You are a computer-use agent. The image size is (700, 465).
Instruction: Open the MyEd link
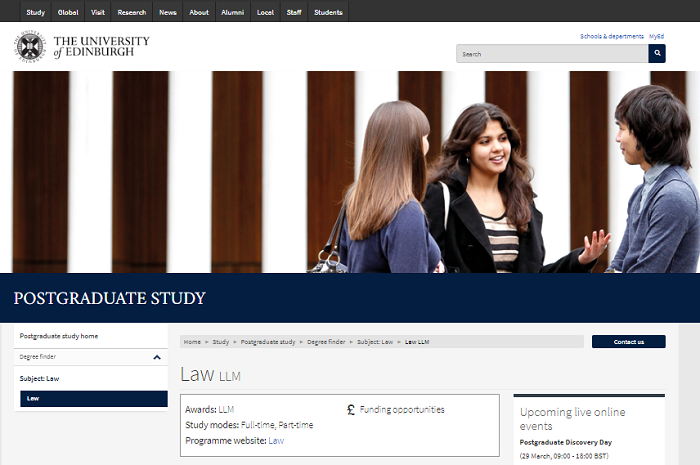pyautogui.click(x=656, y=36)
